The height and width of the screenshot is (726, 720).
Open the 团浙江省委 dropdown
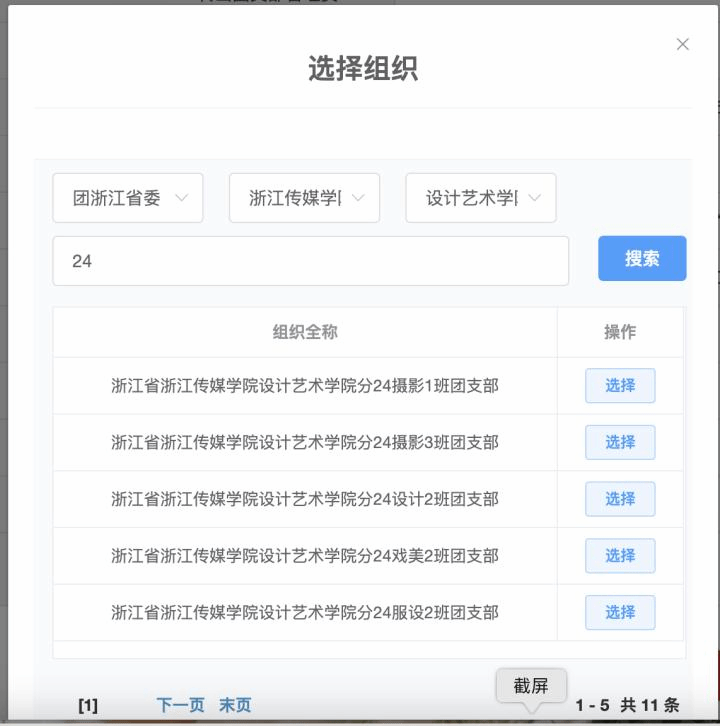point(128,198)
